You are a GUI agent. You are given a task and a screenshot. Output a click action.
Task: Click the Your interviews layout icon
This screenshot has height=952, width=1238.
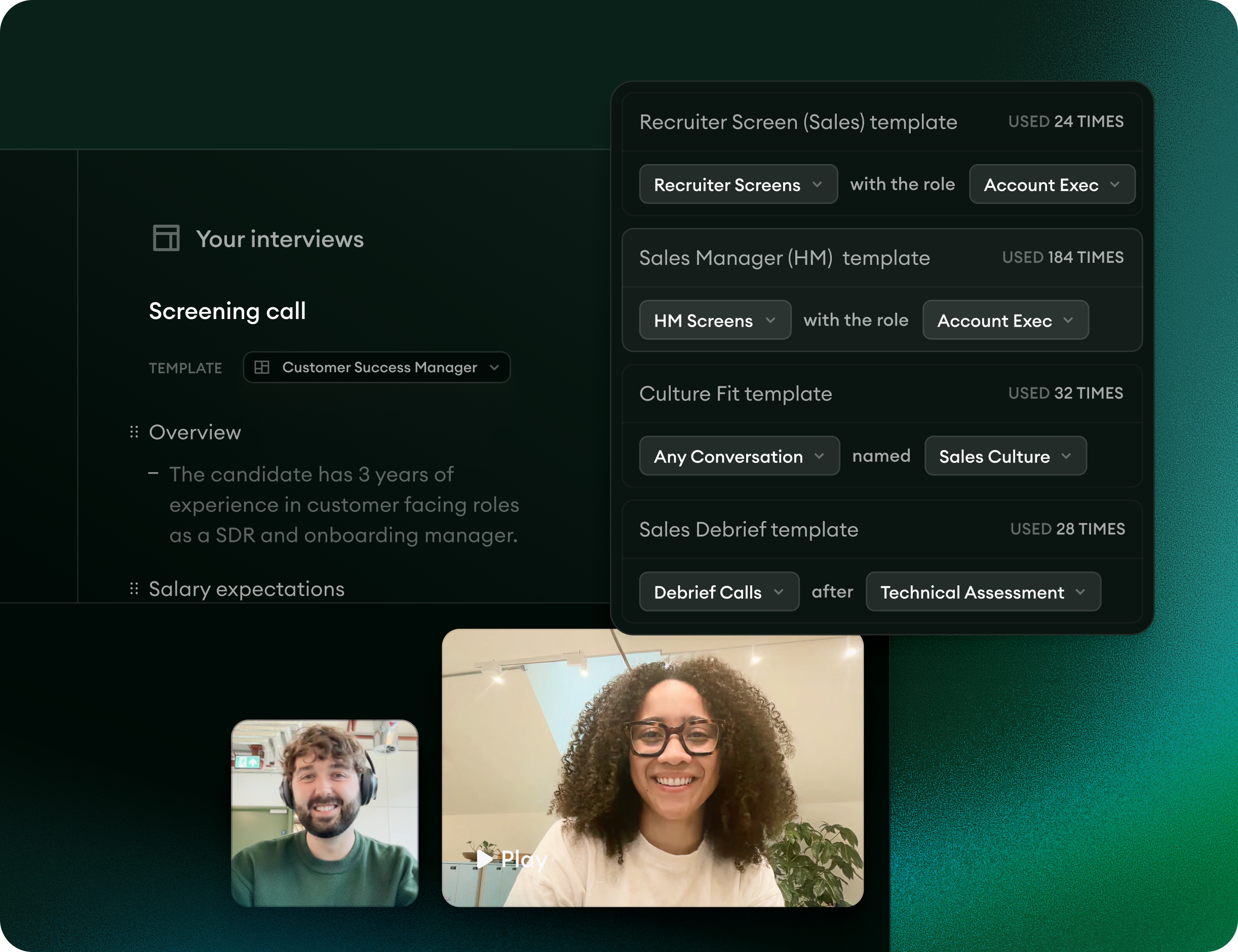[166, 238]
